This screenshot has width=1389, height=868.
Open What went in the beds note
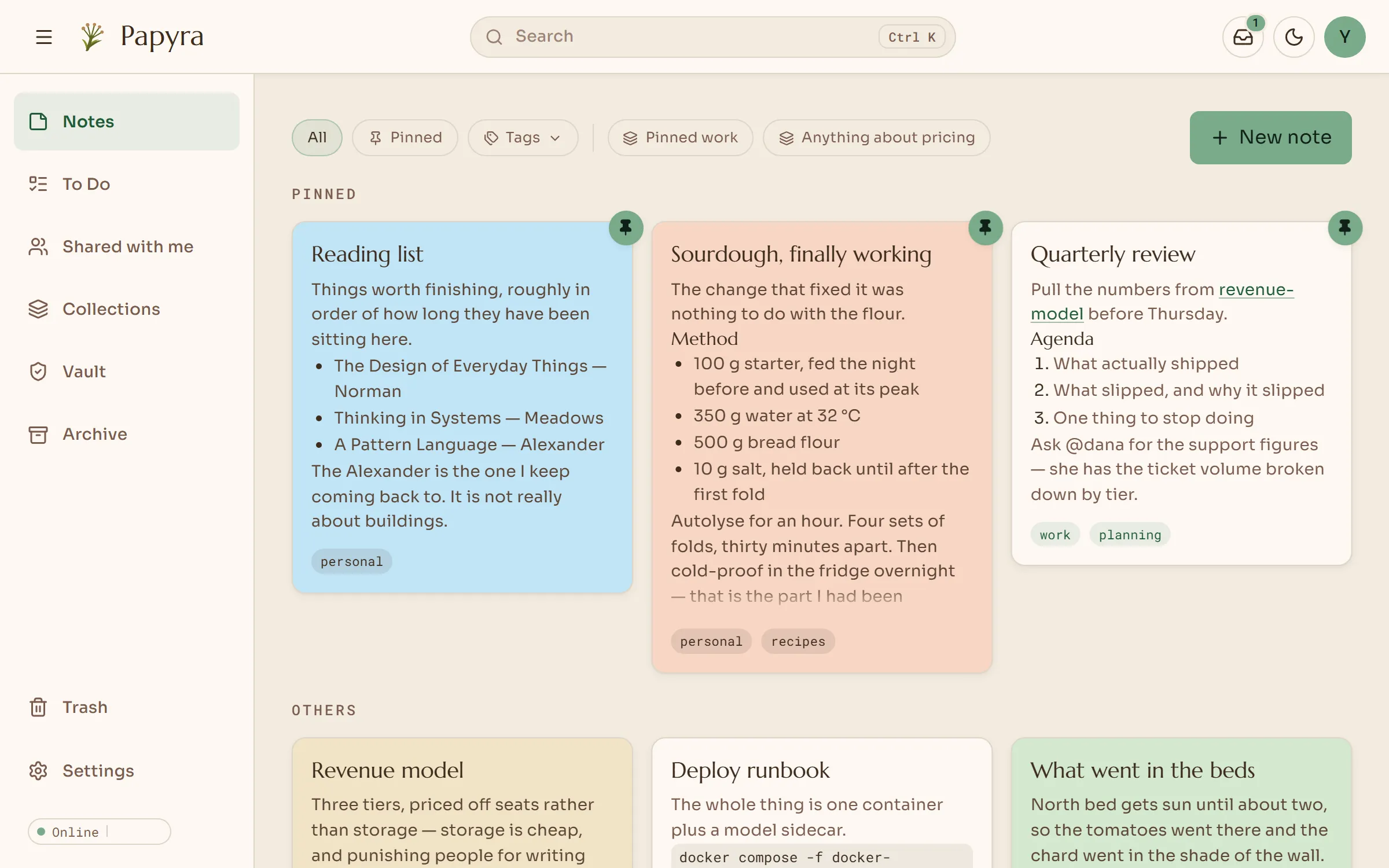pyautogui.click(x=1181, y=803)
